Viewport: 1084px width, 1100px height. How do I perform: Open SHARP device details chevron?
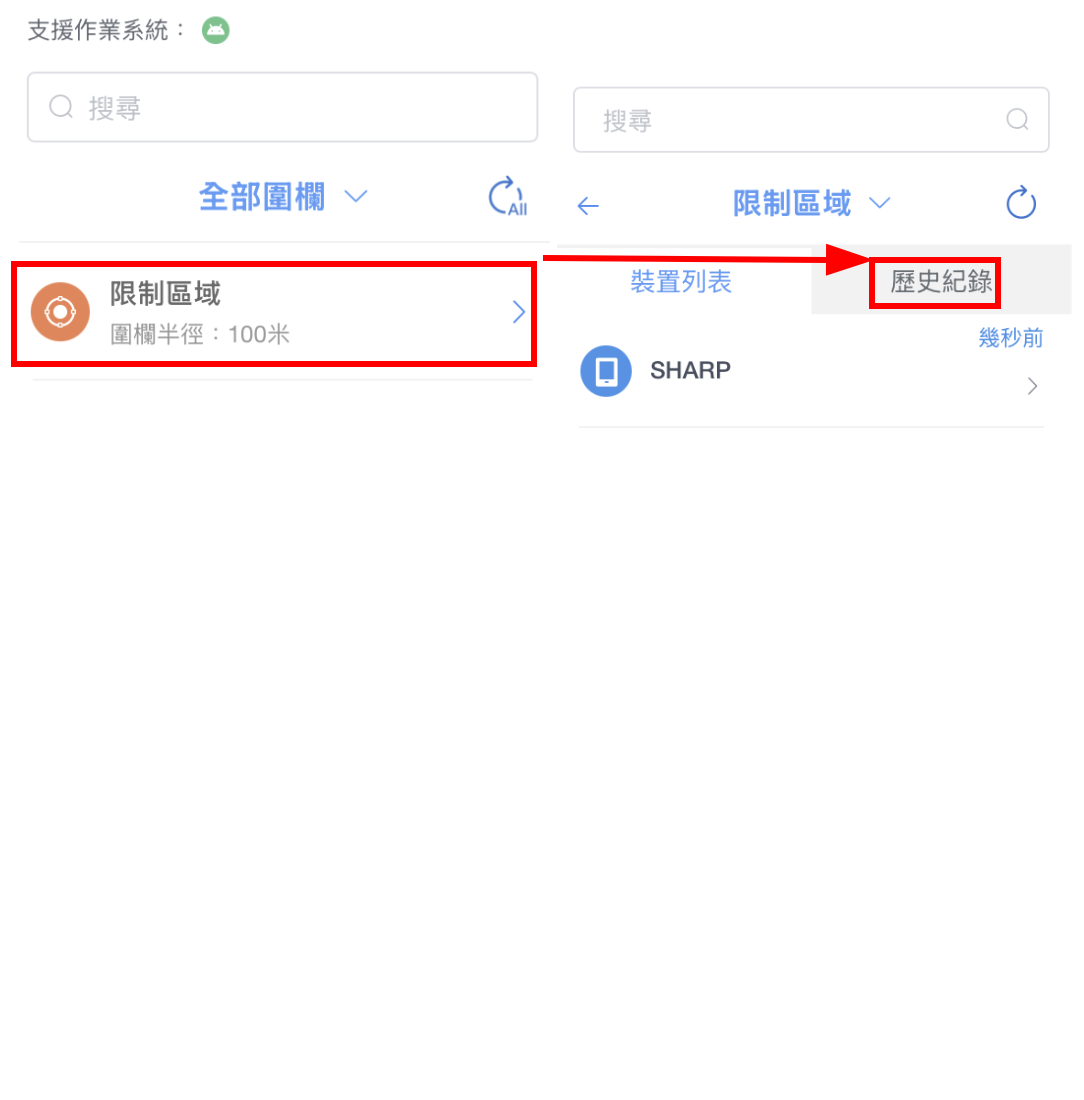click(1032, 387)
